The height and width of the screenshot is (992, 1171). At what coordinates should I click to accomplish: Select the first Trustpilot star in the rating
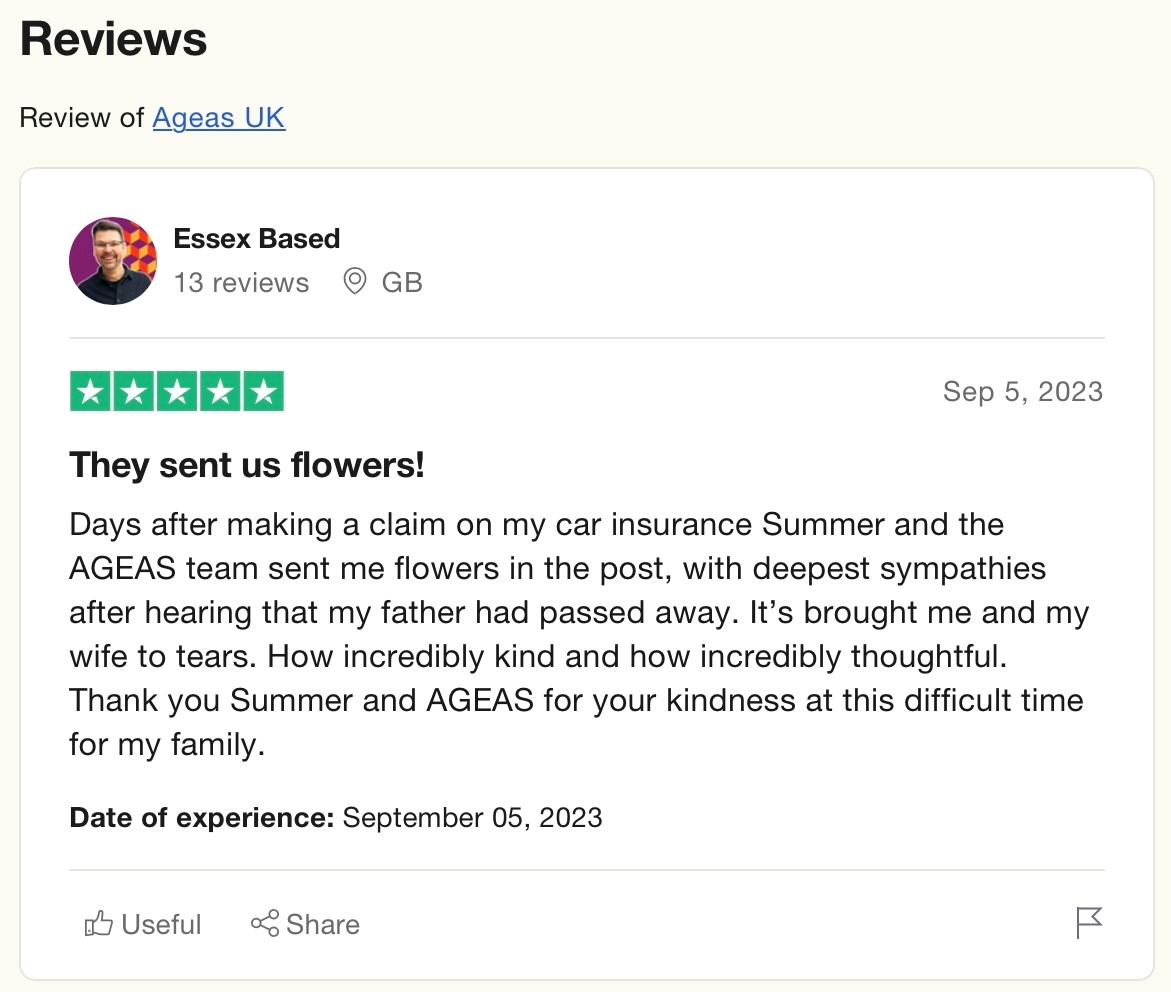tap(90, 391)
